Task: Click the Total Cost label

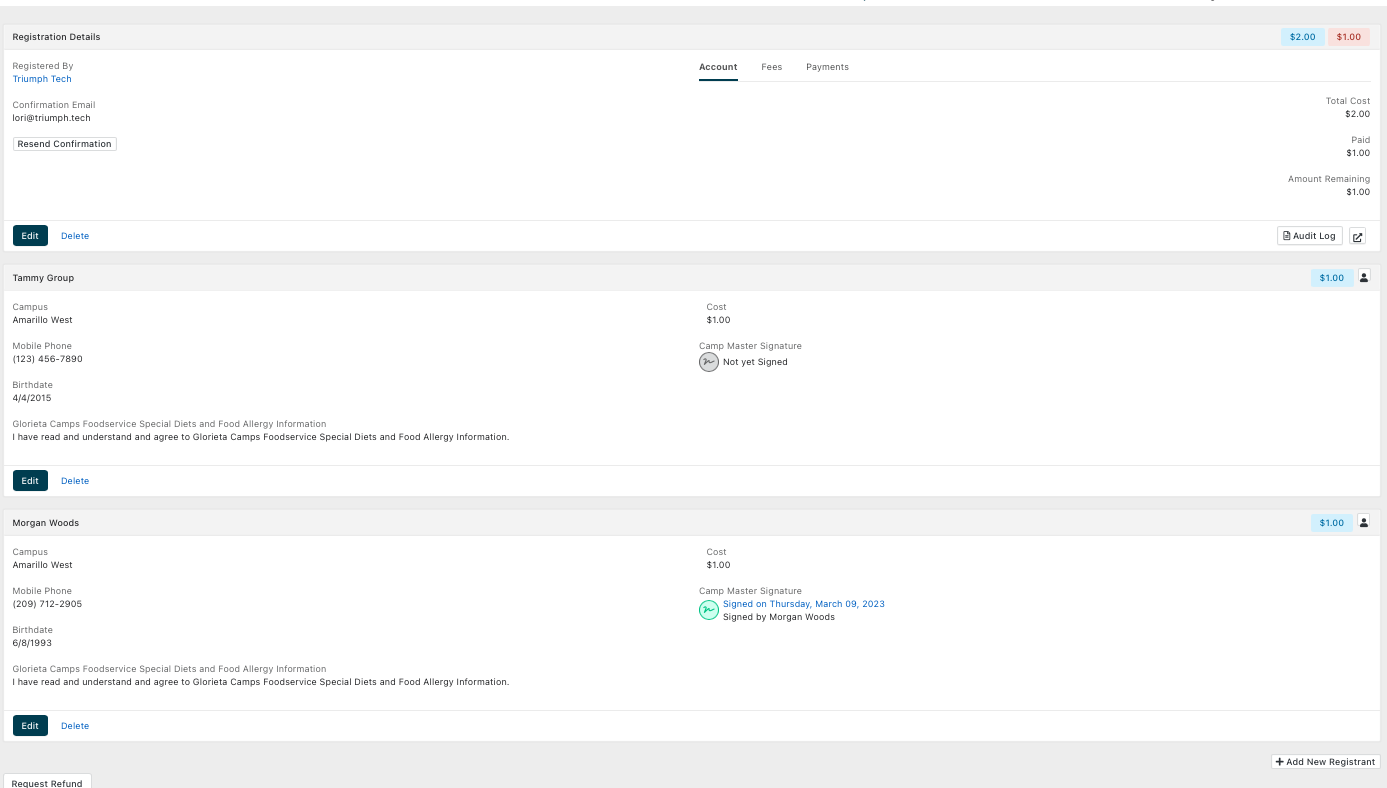Action: (1348, 101)
